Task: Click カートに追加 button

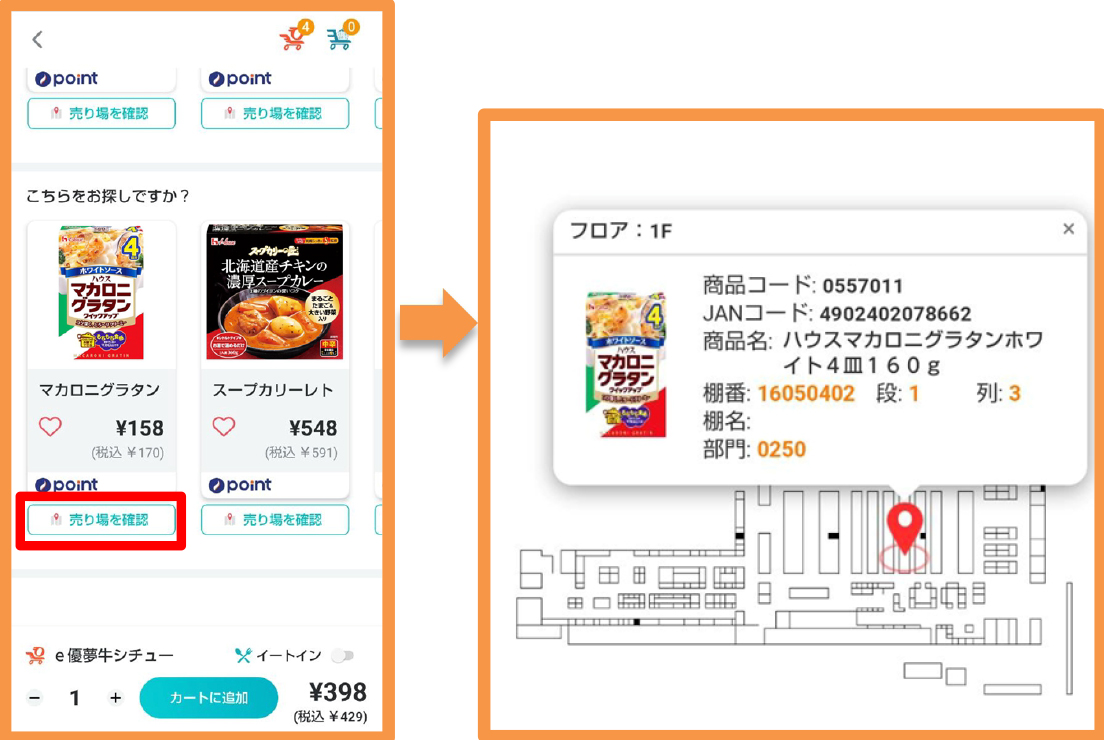Action: pyautogui.click(x=208, y=697)
